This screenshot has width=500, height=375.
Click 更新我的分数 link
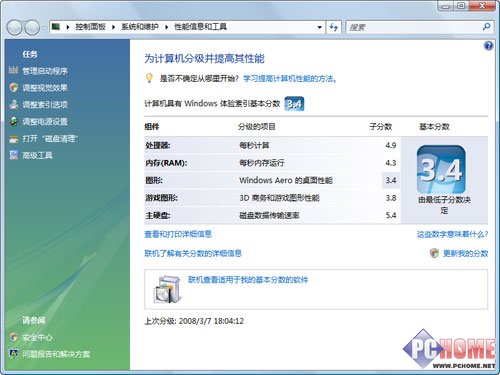pos(466,253)
